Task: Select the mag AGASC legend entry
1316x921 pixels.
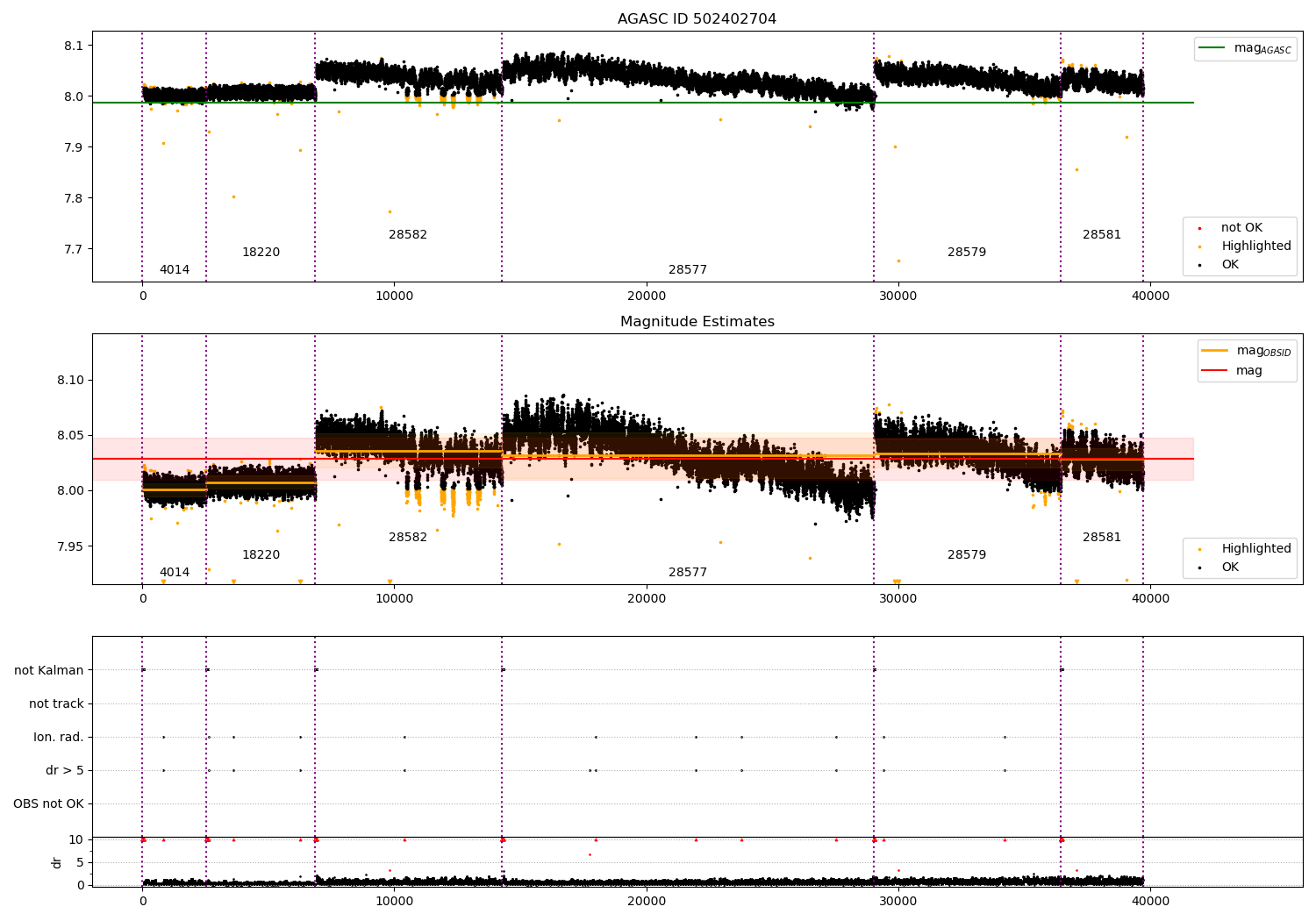Action: point(1245,48)
